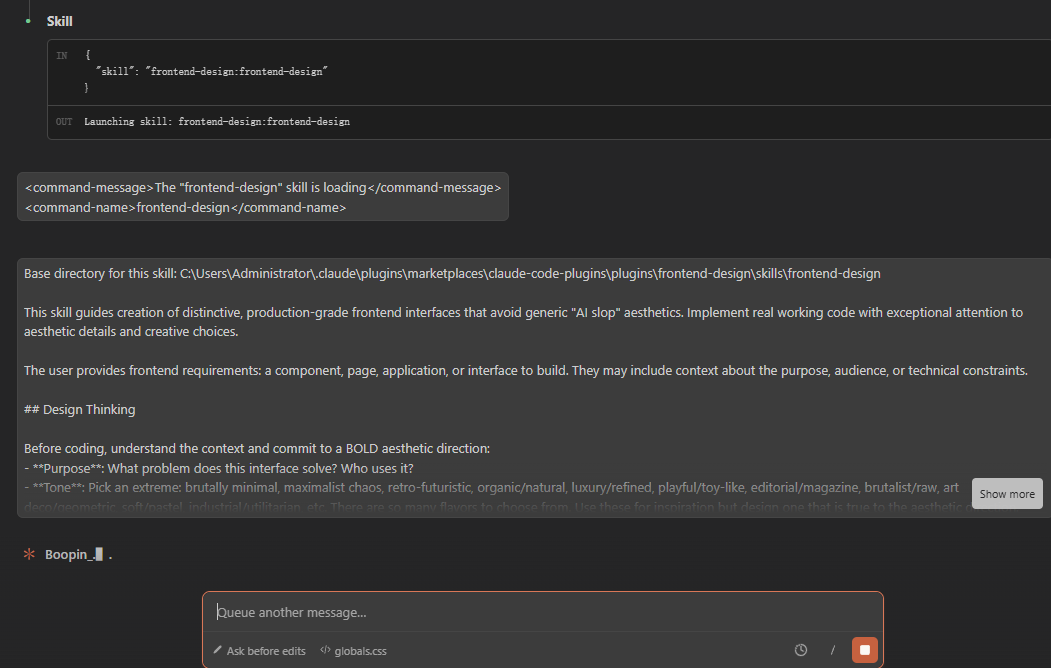The image size is (1051, 668).
Task: Click the IN label of Skill call
Action: tap(62, 56)
